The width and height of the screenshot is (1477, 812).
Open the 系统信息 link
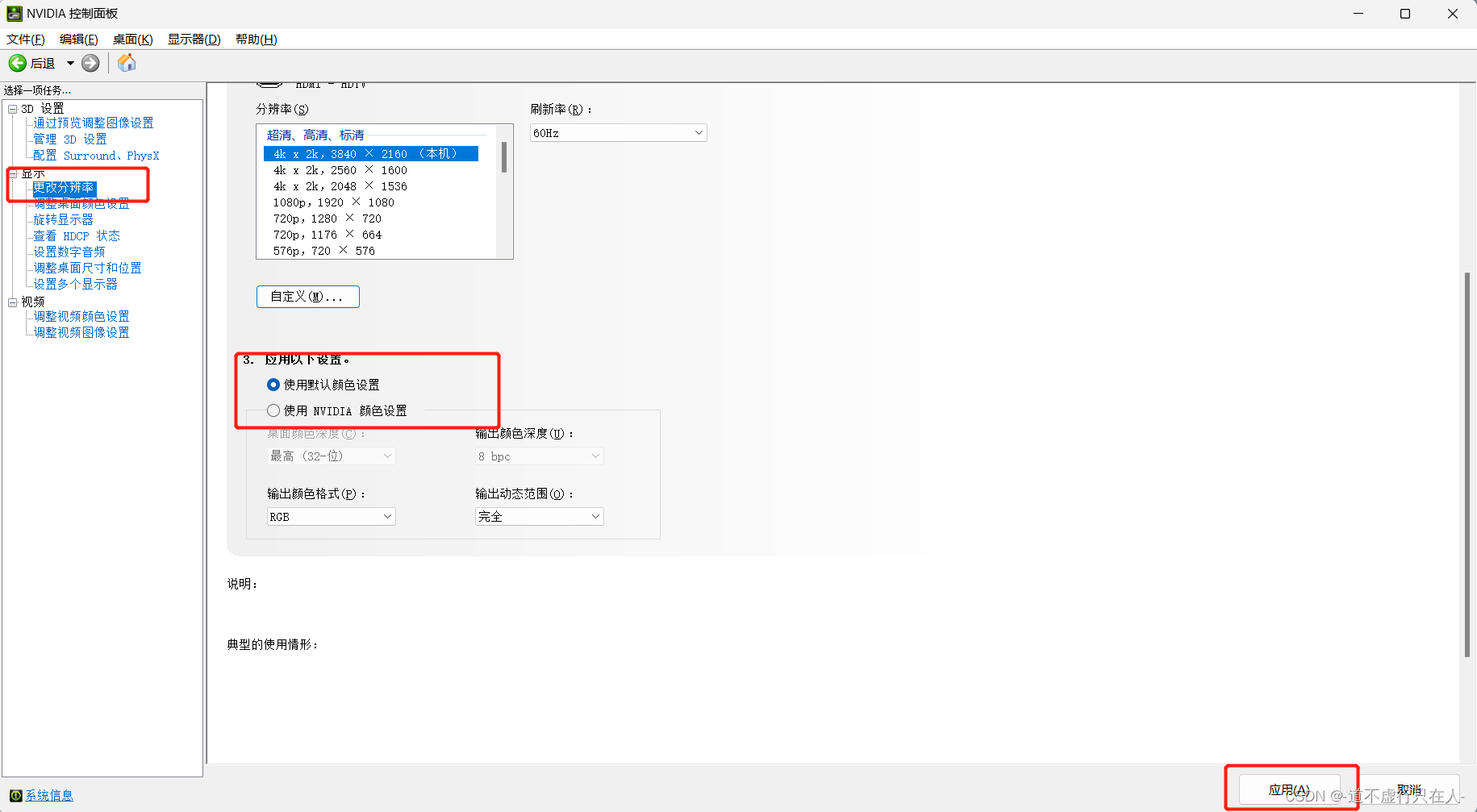[49, 796]
